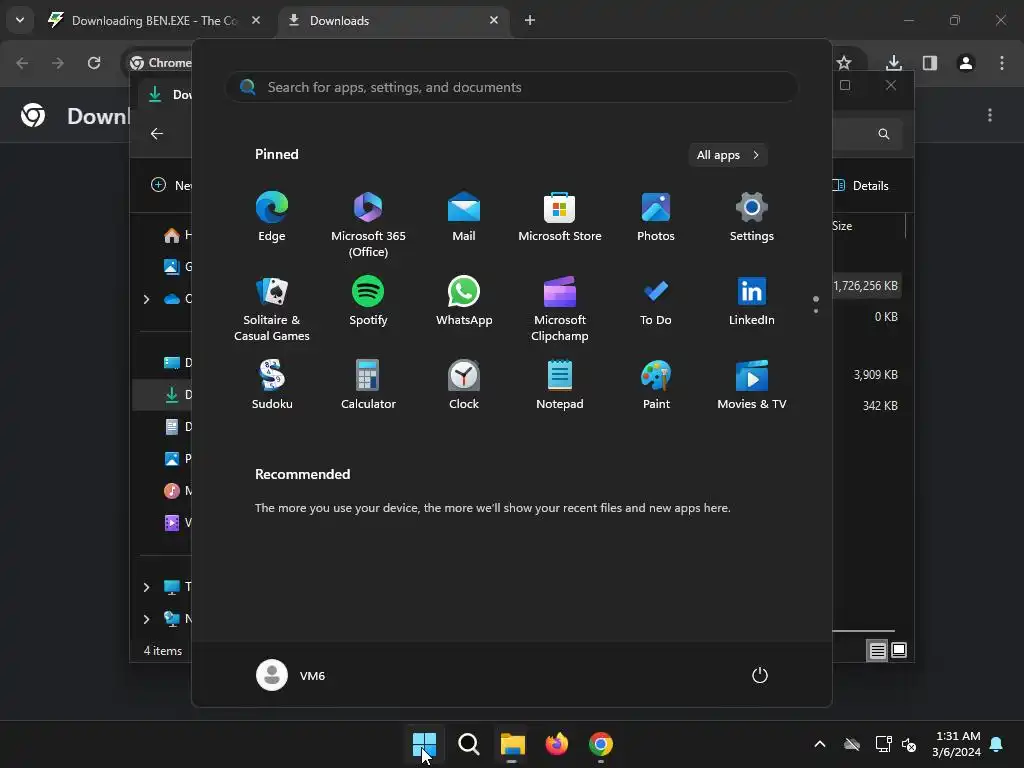Open Microsoft Clipchamp
The width and height of the screenshot is (1024, 768).
coord(560,308)
